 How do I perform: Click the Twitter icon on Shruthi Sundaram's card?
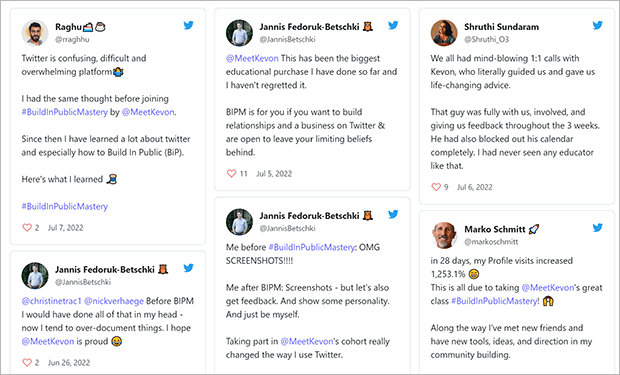(597, 25)
